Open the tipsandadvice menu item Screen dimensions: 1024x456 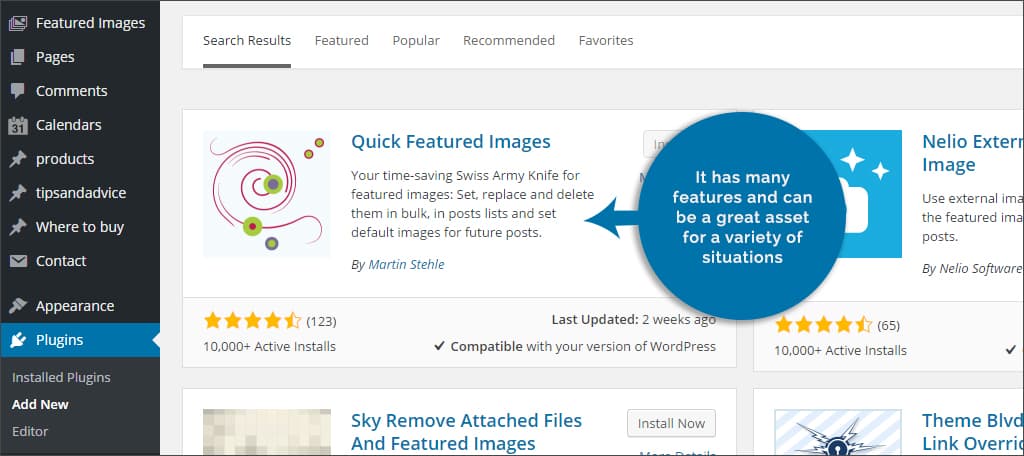pyautogui.click(x=80, y=193)
